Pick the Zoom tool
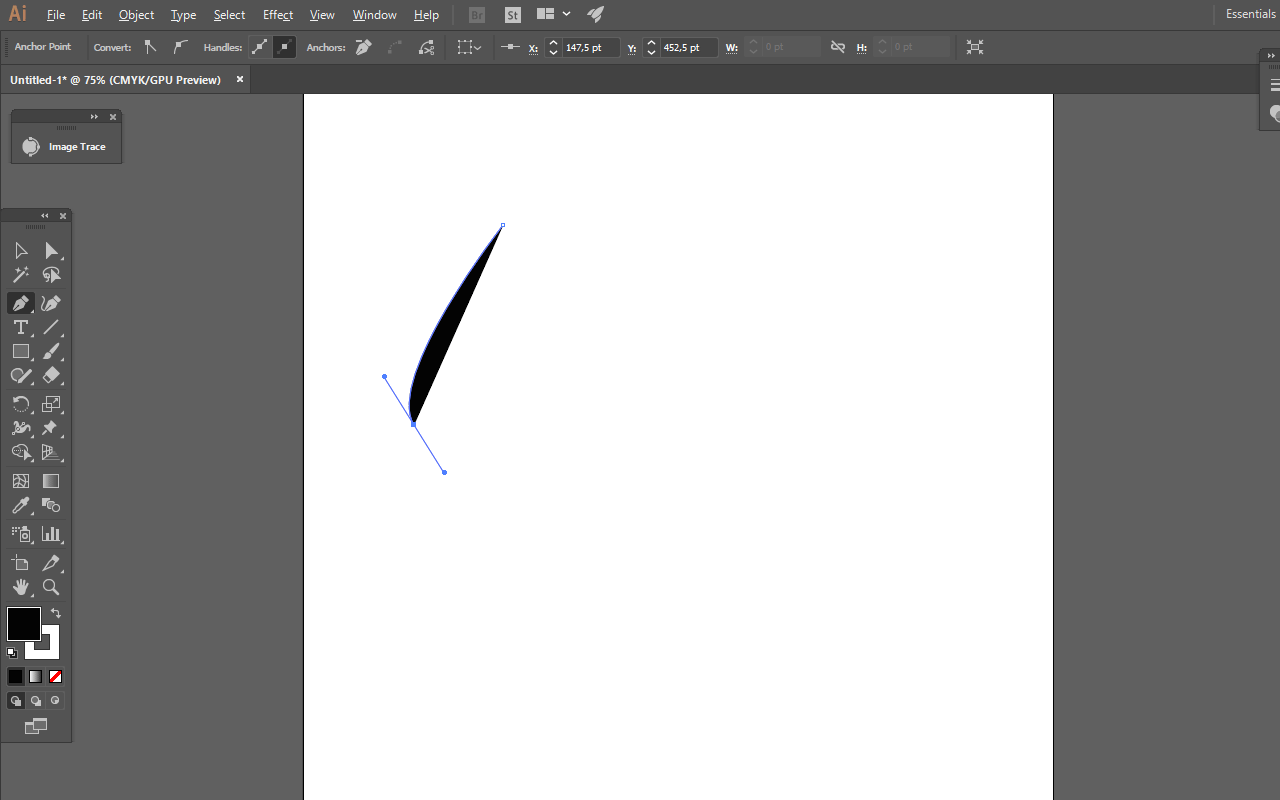The height and width of the screenshot is (800, 1280). point(49,587)
